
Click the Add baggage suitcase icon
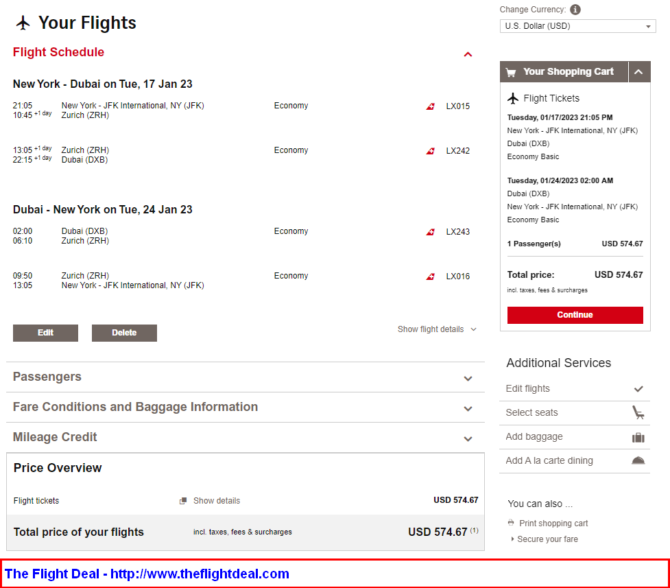click(638, 437)
